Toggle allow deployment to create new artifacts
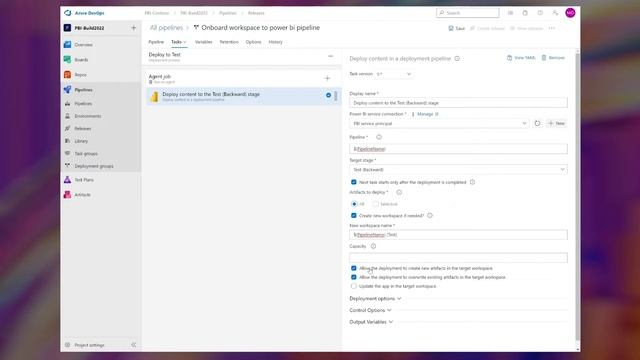The height and width of the screenshot is (360, 640). pos(353,268)
